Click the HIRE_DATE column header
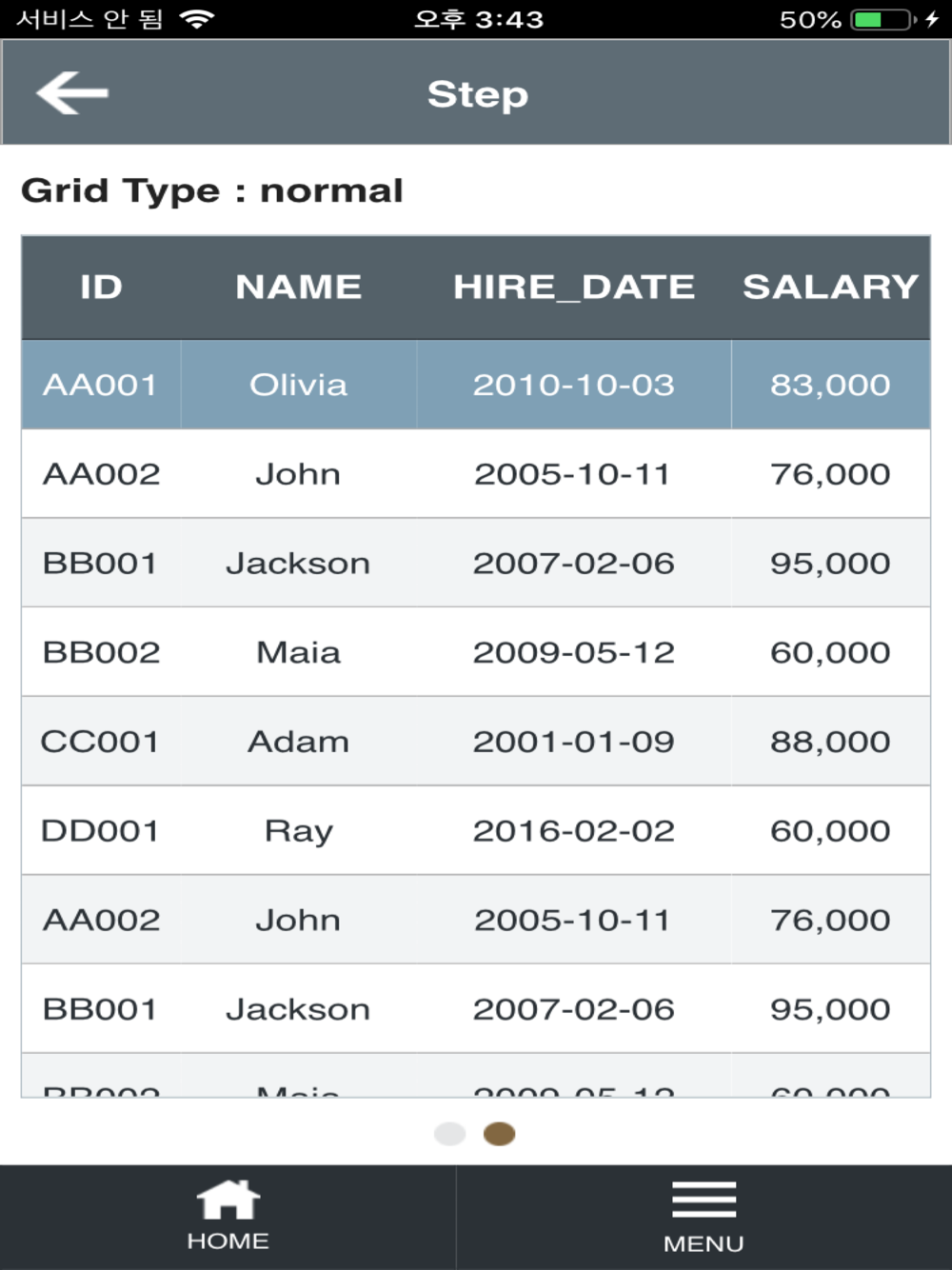Image resolution: width=952 pixels, height=1270 pixels. click(x=574, y=288)
